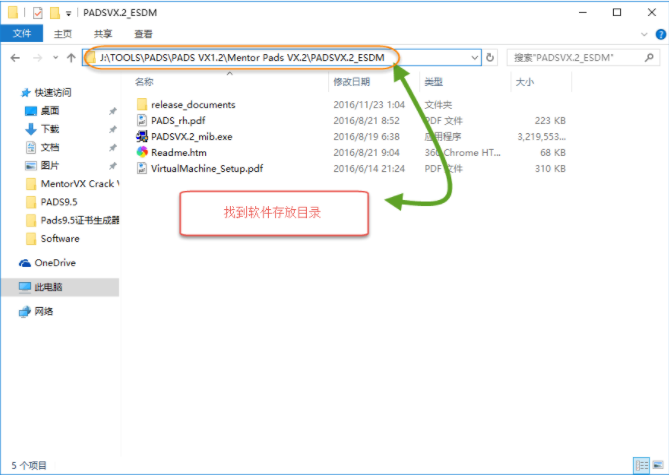The width and height of the screenshot is (669, 475).
Task: Go back using the back arrow
Action: [x=15, y=58]
